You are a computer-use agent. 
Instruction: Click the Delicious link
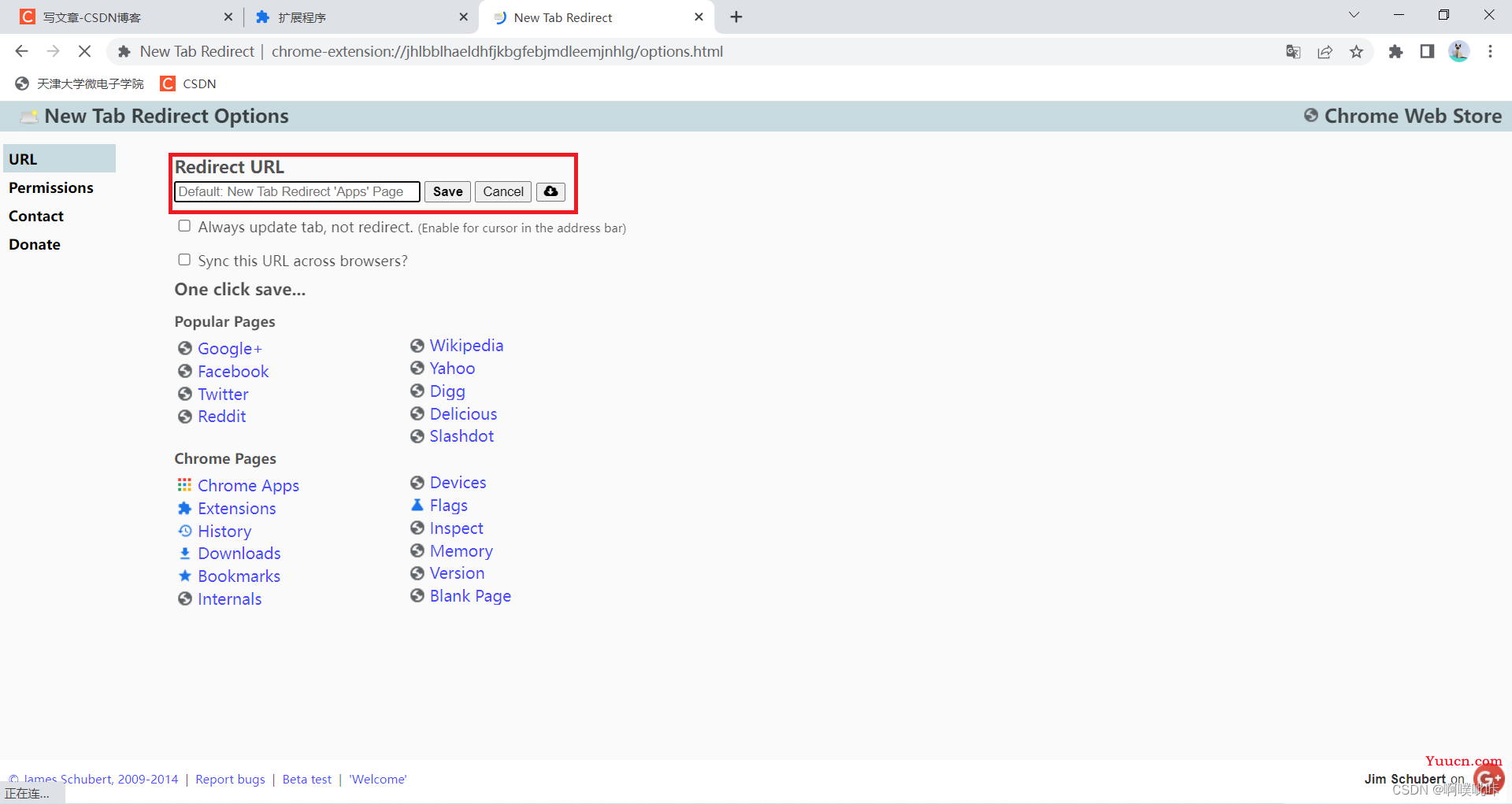[x=463, y=413]
